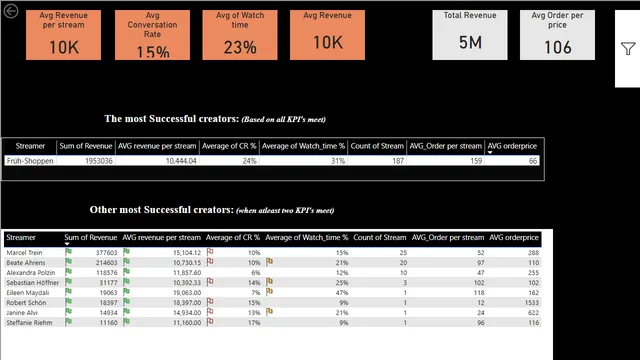The image size is (640, 360).
Task: Select the Avg of Watch time 23% card
Action: [240, 35]
